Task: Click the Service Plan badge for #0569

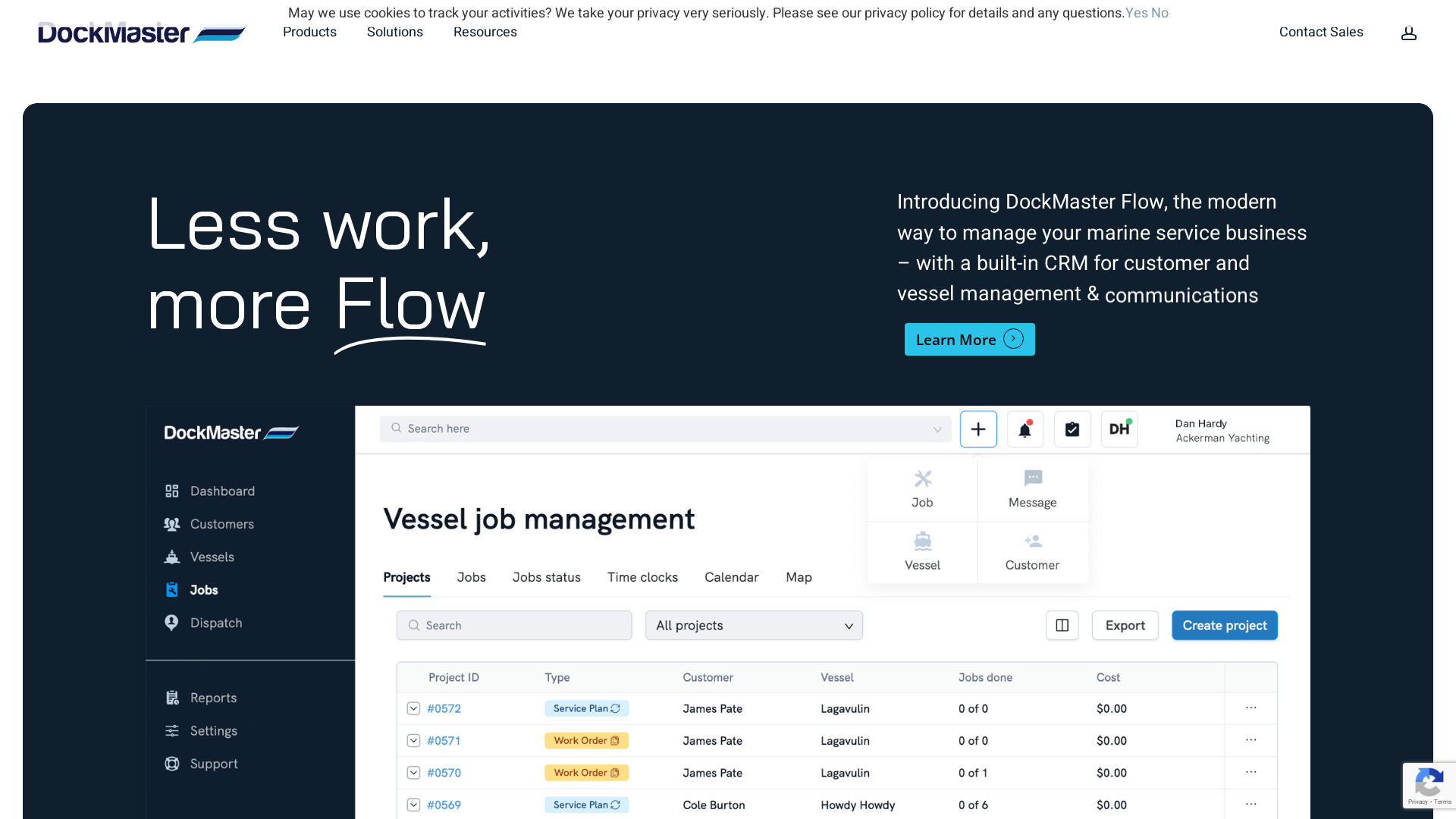Action: [586, 805]
